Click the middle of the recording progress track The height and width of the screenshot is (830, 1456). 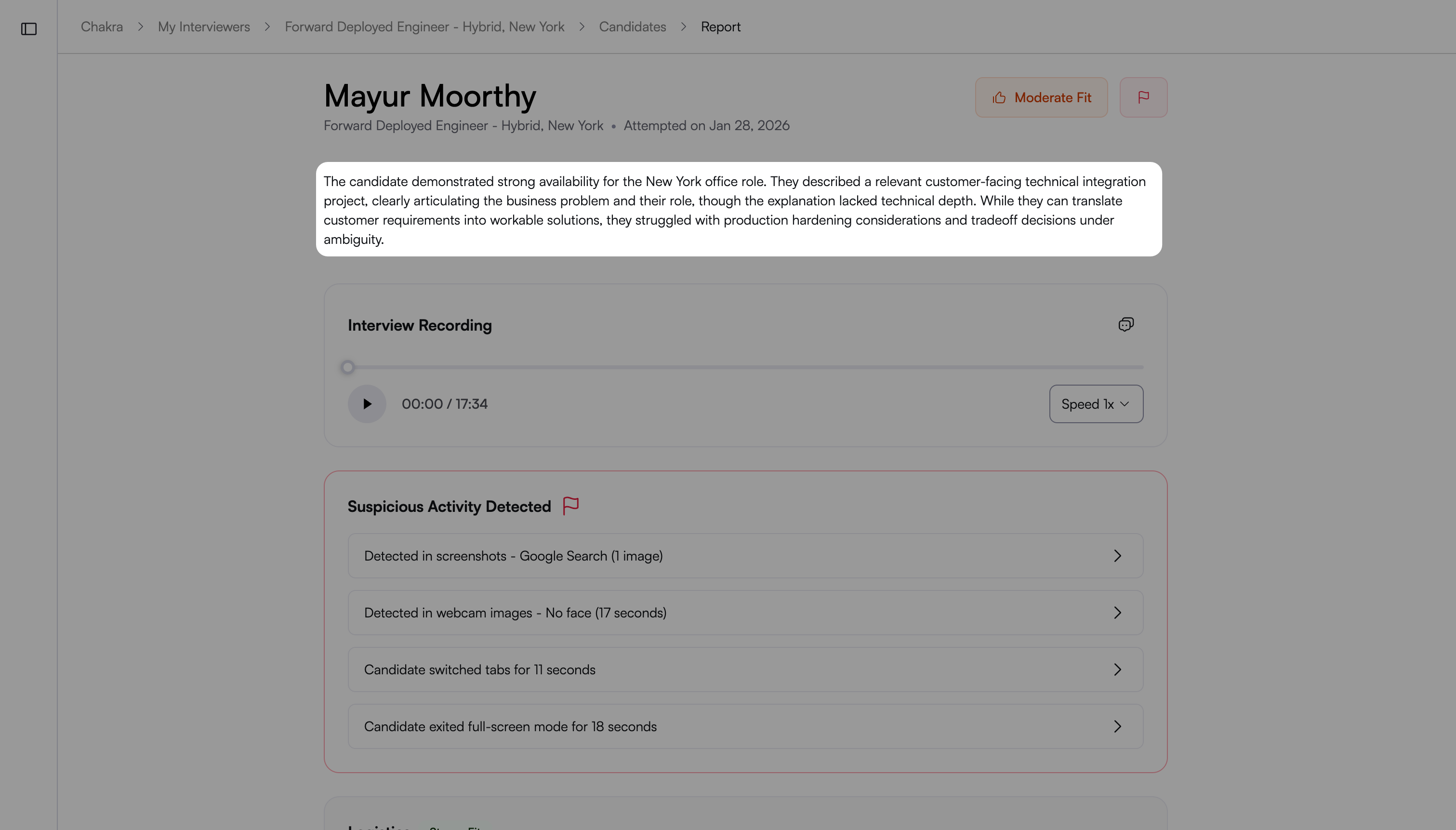coord(745,367)
